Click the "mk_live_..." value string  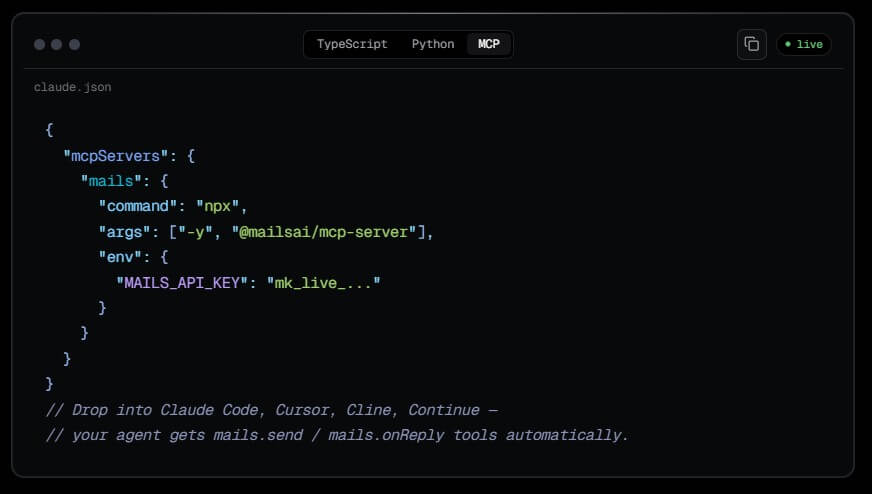point(324,283)
